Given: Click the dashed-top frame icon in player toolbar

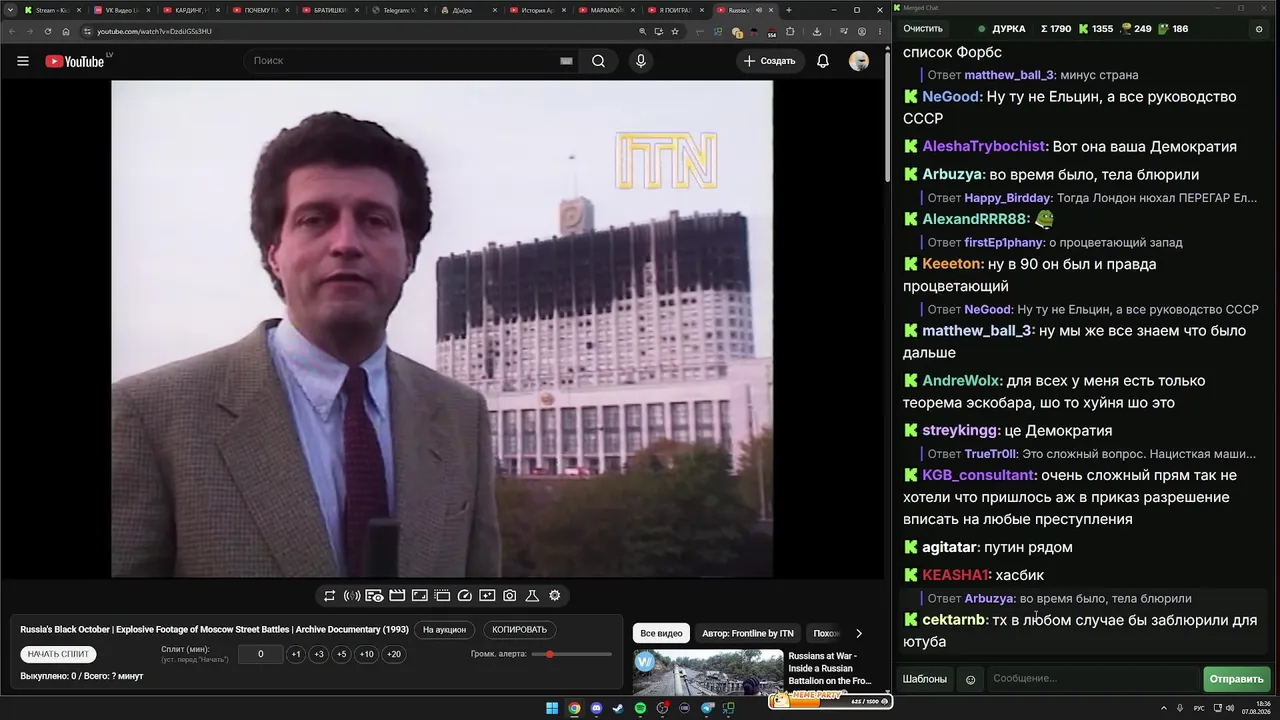Looking at the screenshot, I should pos(442,596).
